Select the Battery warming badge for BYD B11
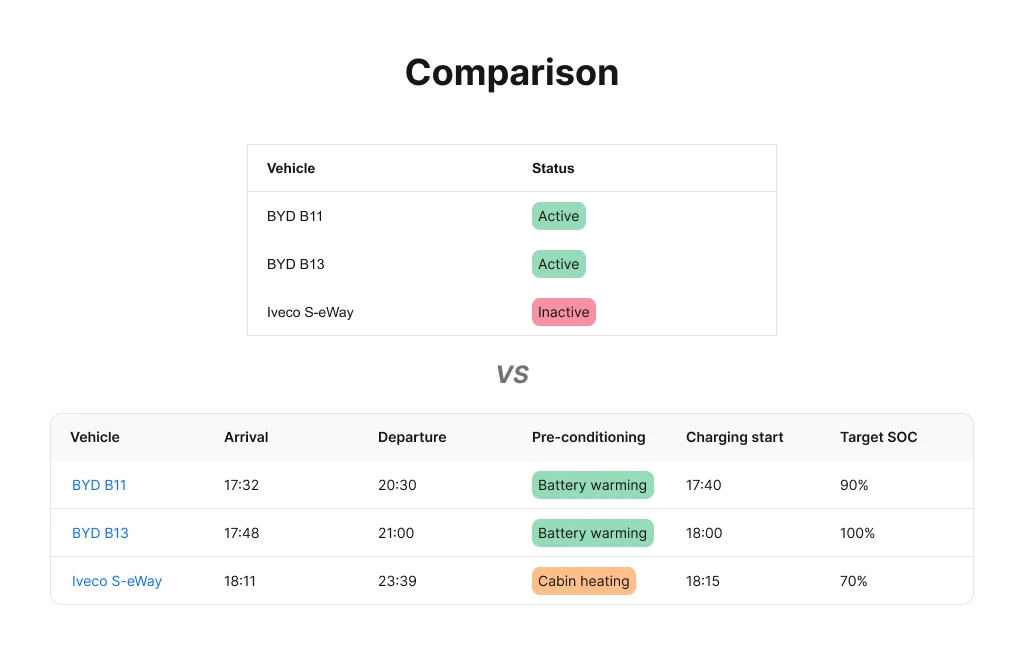This screenshot has height=655, width=1024. (x=592, y=485)
